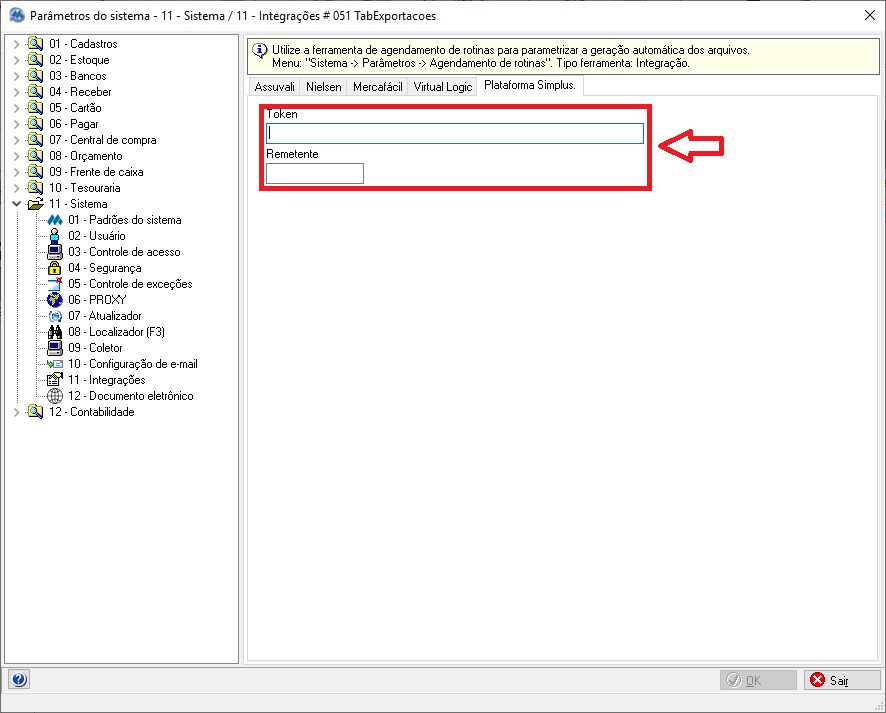Switch to the Nielsen tab
Screen dimensions: 886x713
pos(323,86)
